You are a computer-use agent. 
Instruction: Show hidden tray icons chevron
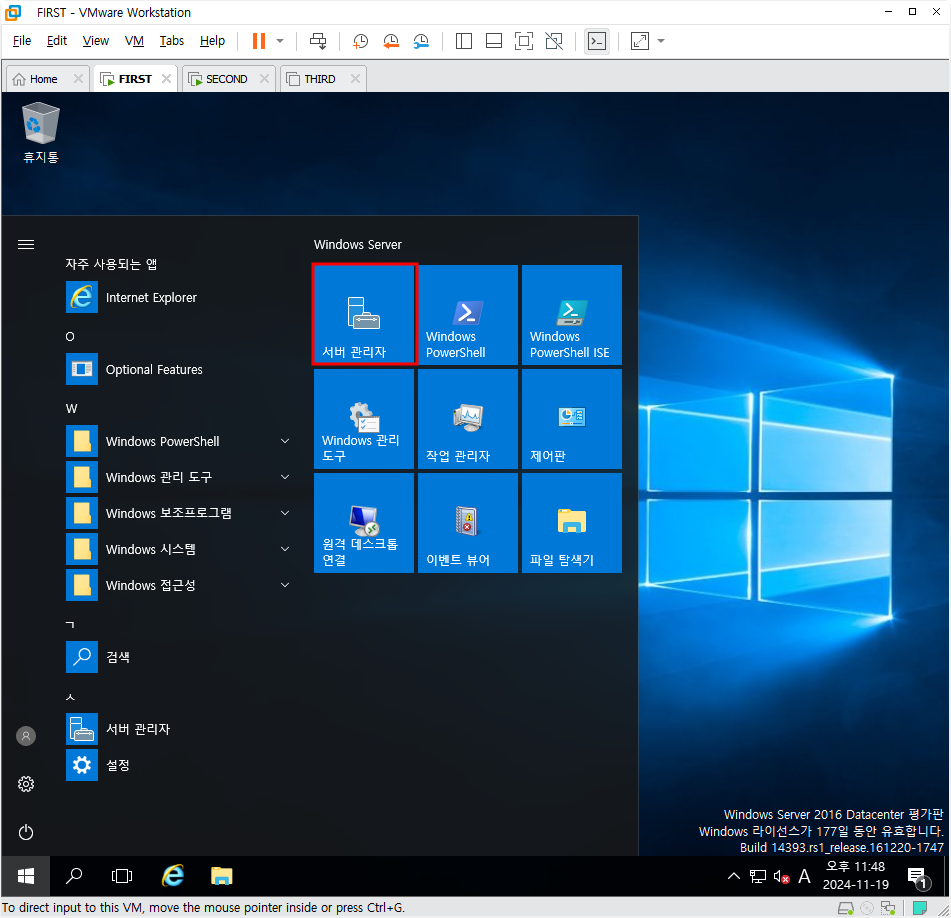point(734,876)
